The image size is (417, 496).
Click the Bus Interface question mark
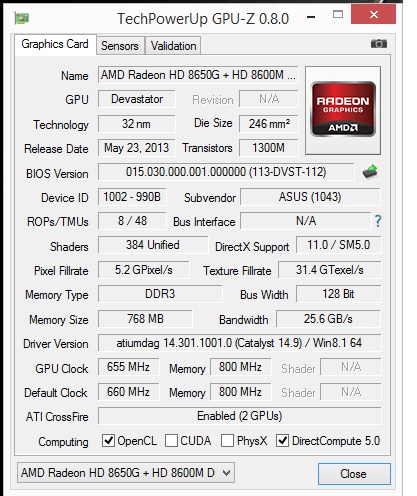[x=378, y=221]
